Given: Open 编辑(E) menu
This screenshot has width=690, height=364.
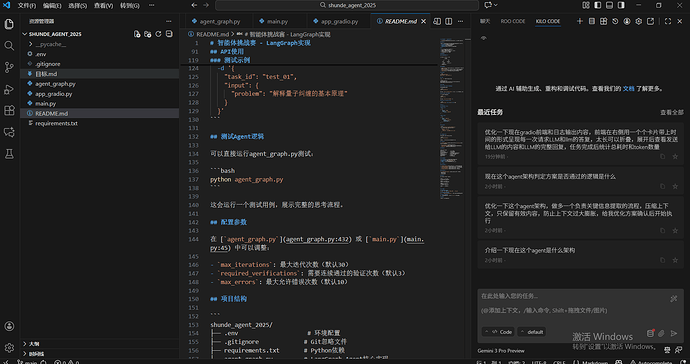Looking at the screenshot, I should (x=52, y=5).
